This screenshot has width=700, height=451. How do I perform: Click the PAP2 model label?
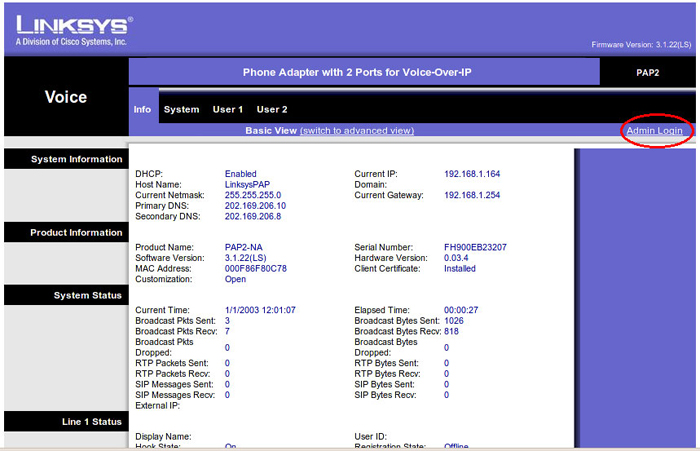tap(648, 72)
